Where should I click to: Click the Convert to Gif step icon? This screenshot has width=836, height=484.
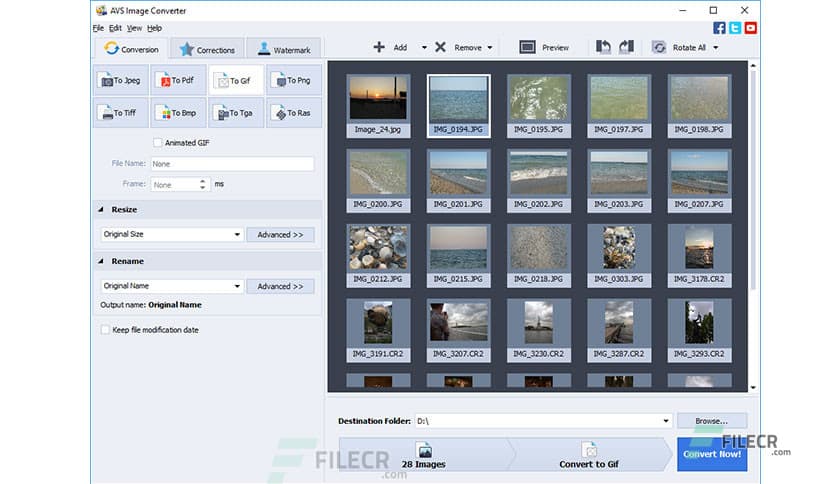click(x=589, y=450)
